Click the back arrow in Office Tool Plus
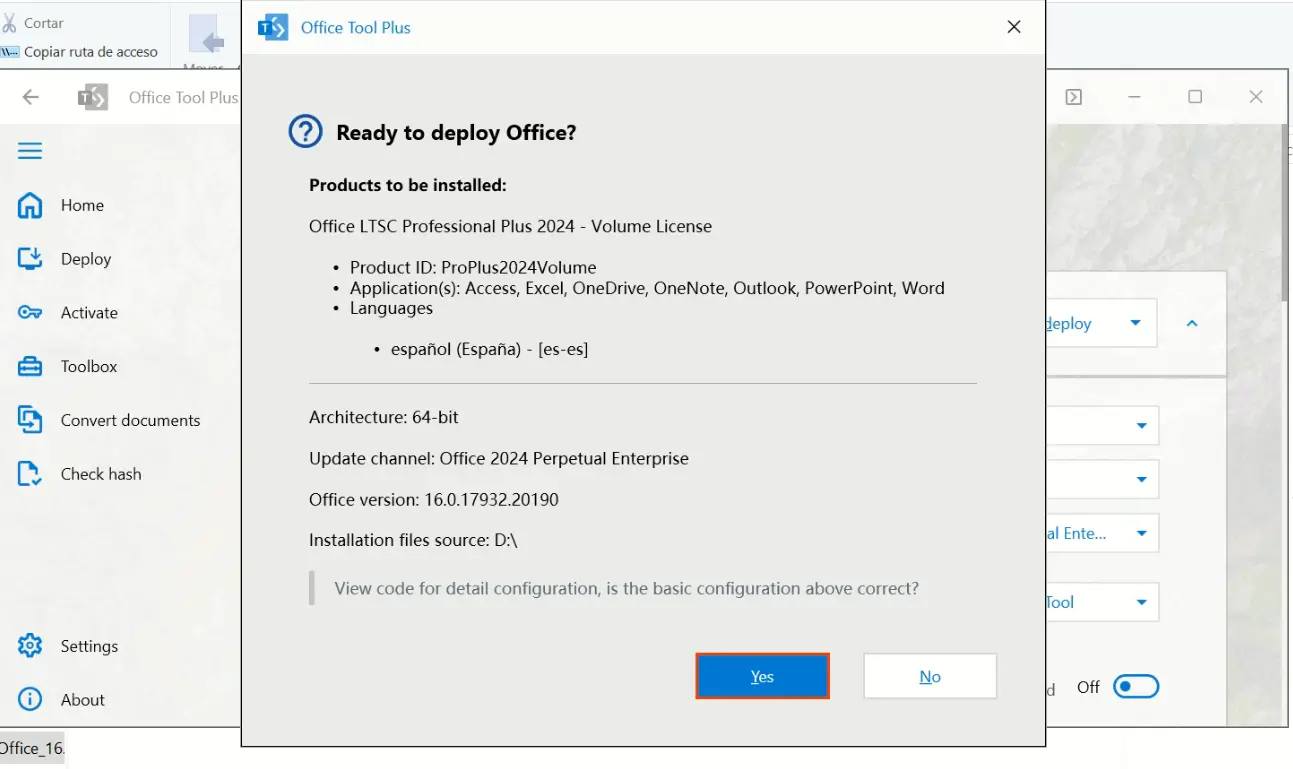Image resolution: width=1293 pixels, height=769 pixels. tap(31, 97)
